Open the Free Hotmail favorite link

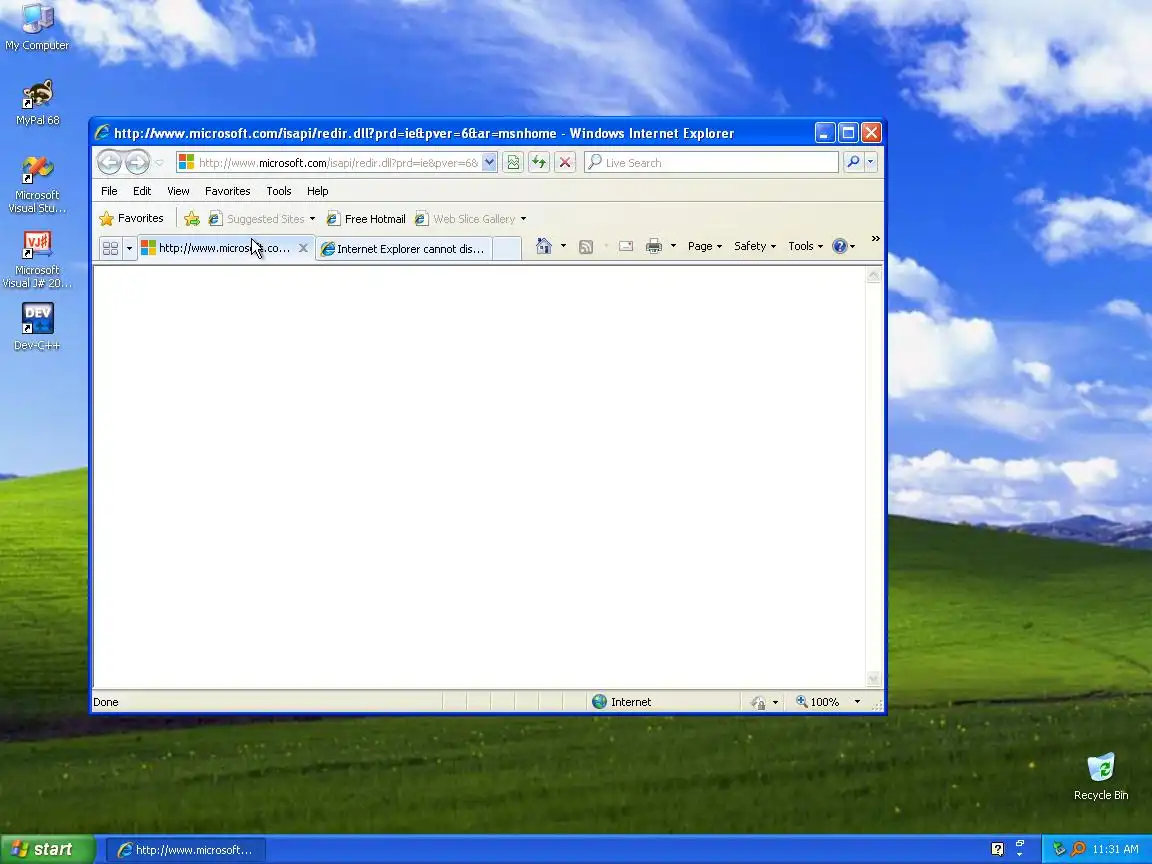[x=366, y=219]
